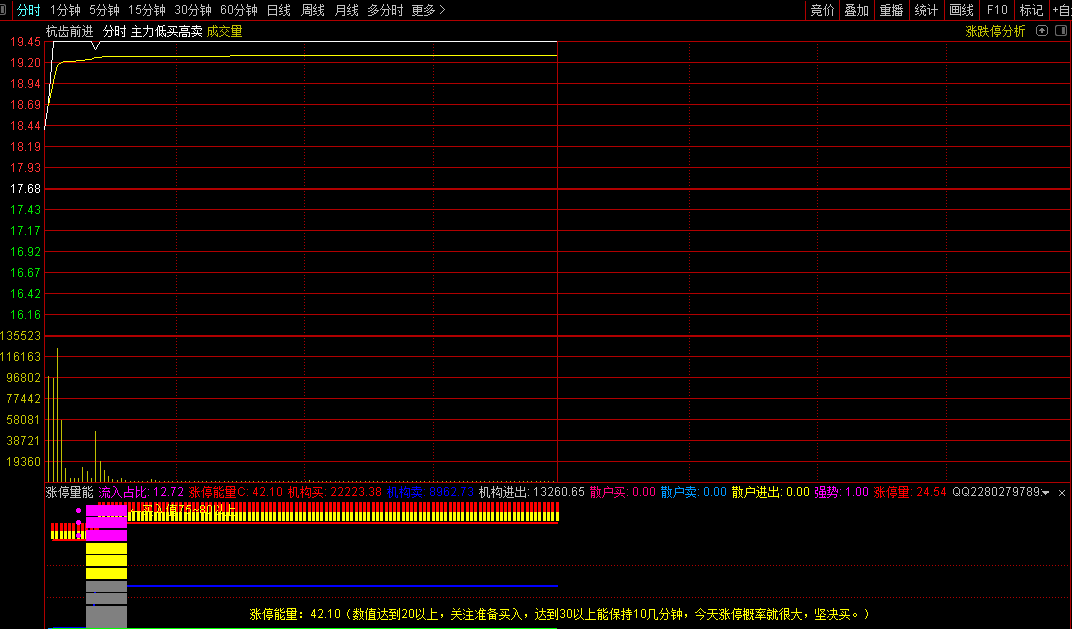Select the 成交量 indicator label

pyautogui.click(x=224, y=31)
